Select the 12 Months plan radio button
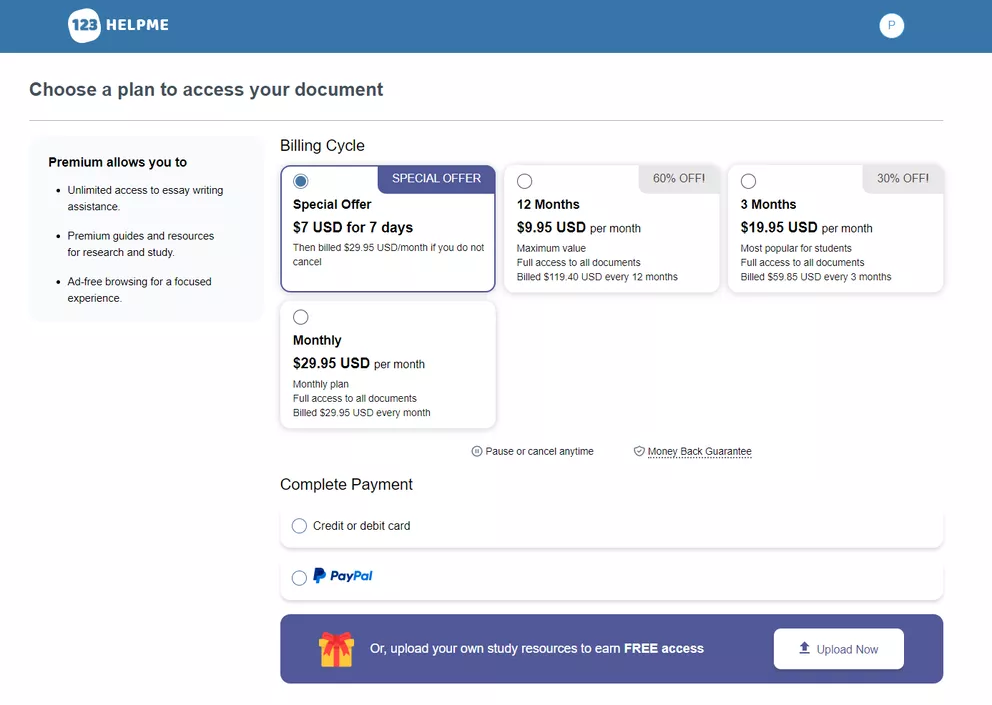 524,182
